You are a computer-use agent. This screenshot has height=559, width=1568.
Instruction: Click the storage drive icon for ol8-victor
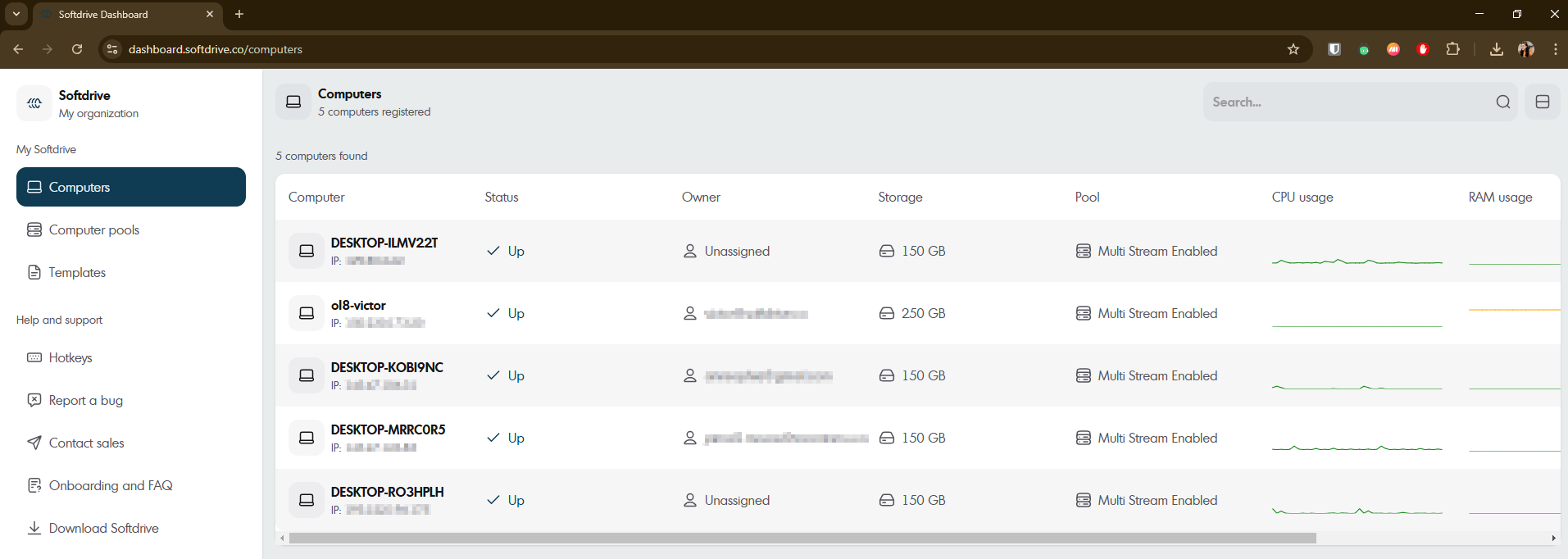[x=887, y=313]
